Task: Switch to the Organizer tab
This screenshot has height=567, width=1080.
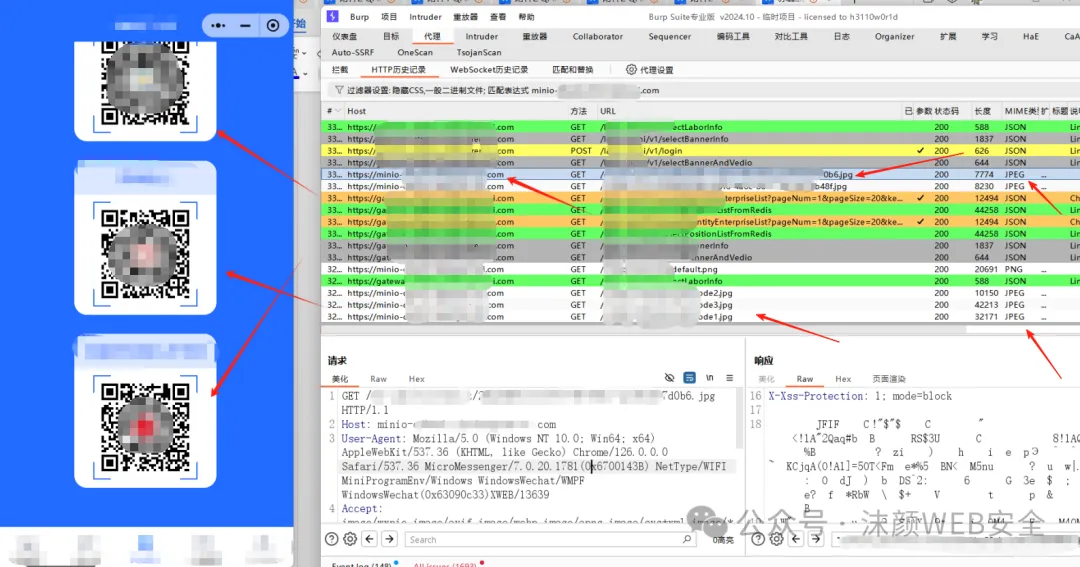Action: point(894,37)
